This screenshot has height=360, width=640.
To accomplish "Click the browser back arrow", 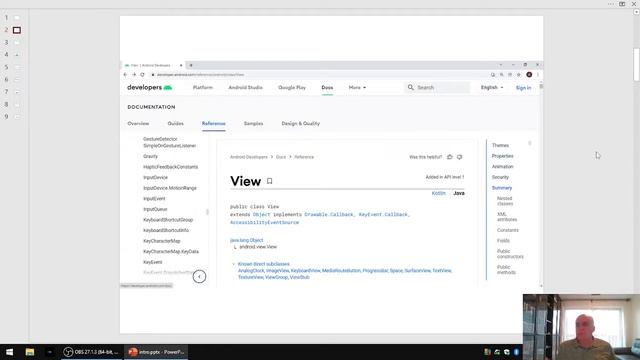I will point(125,75).
